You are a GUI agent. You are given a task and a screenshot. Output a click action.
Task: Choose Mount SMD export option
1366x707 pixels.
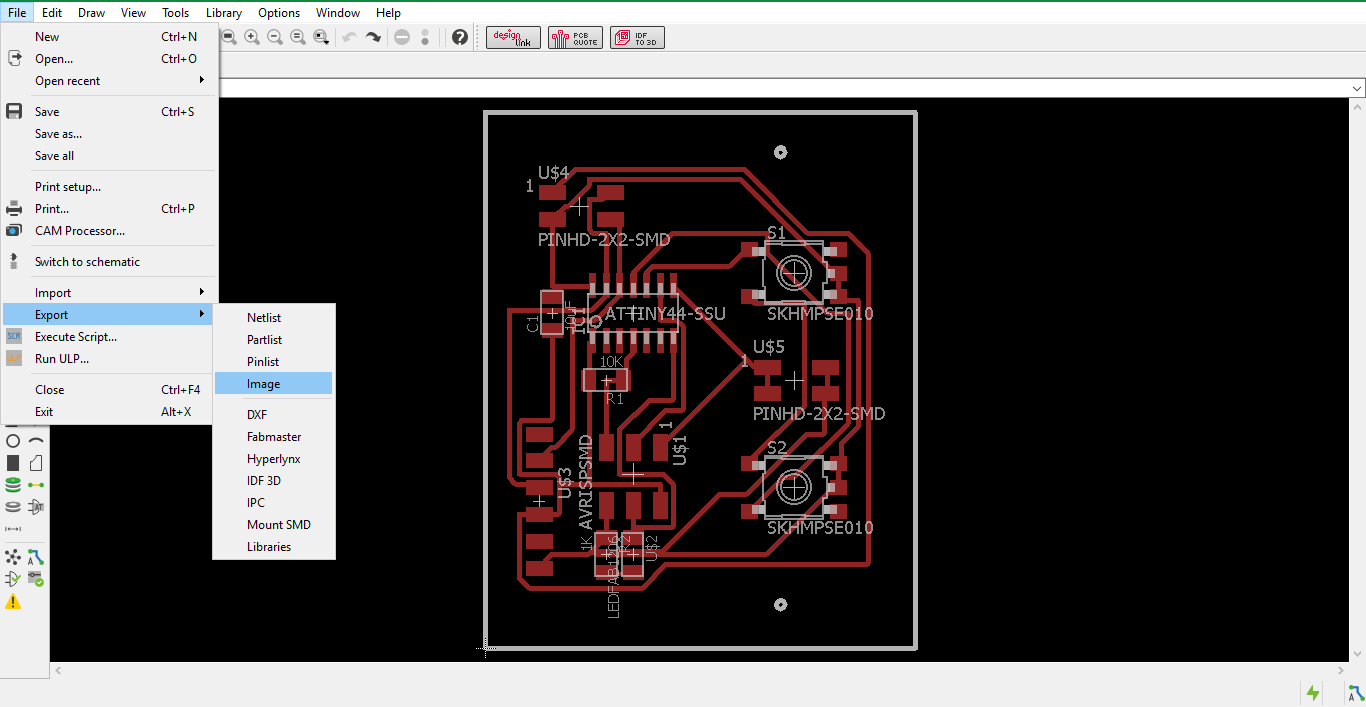pos(274,525)
